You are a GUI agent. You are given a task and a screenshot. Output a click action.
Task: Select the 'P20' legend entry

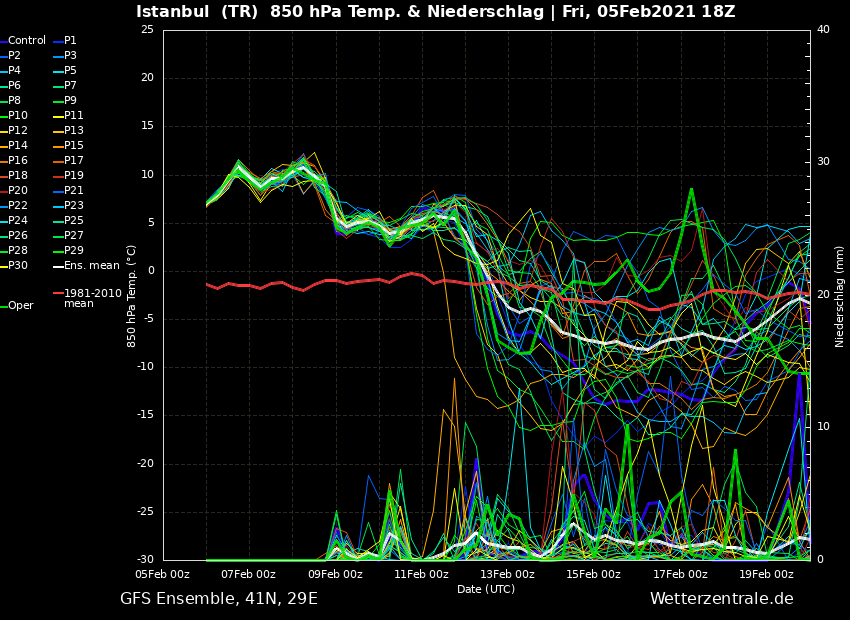coord(14,190)
